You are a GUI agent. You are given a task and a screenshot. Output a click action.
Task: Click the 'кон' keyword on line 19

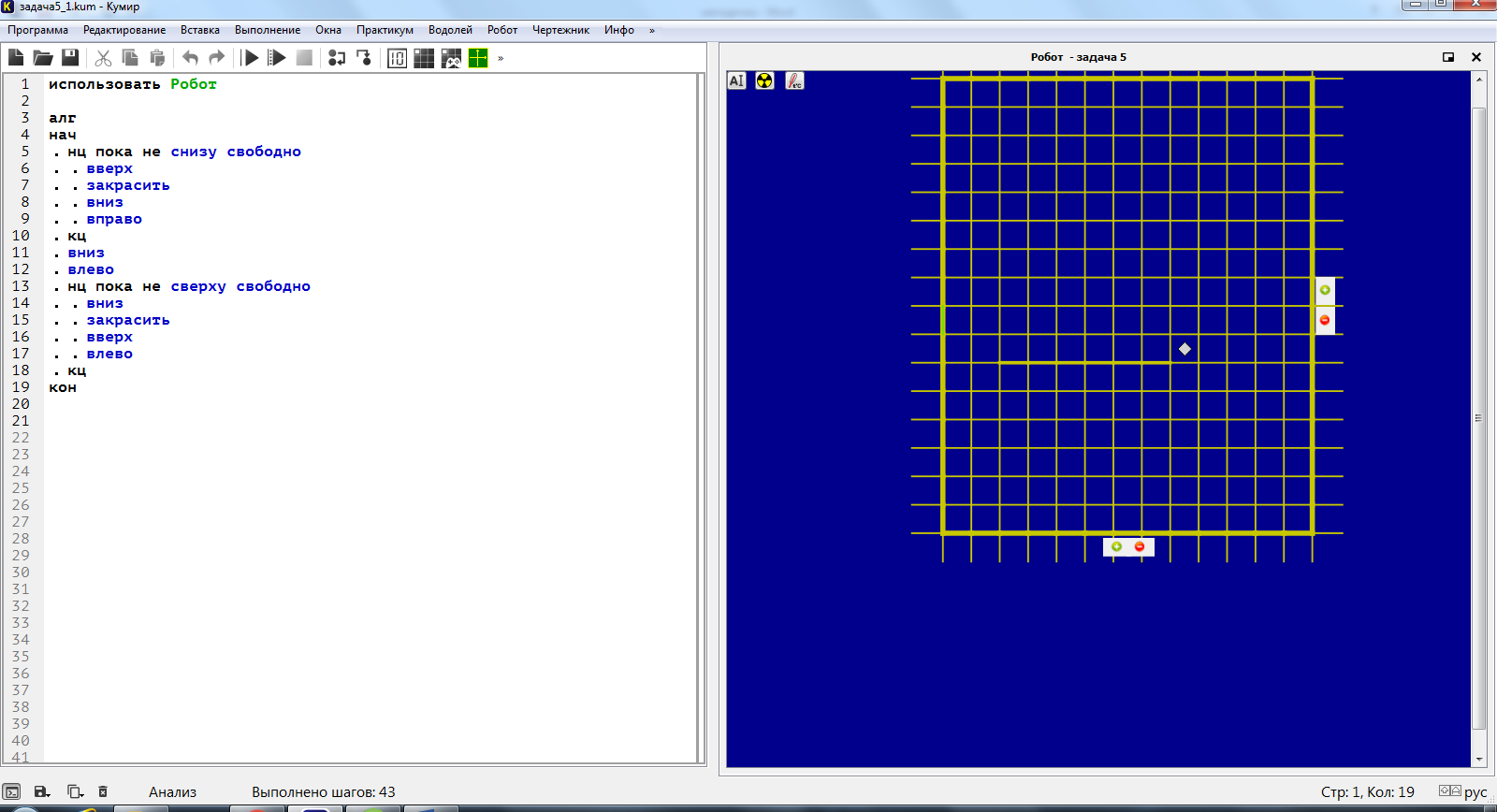[63, 387]
